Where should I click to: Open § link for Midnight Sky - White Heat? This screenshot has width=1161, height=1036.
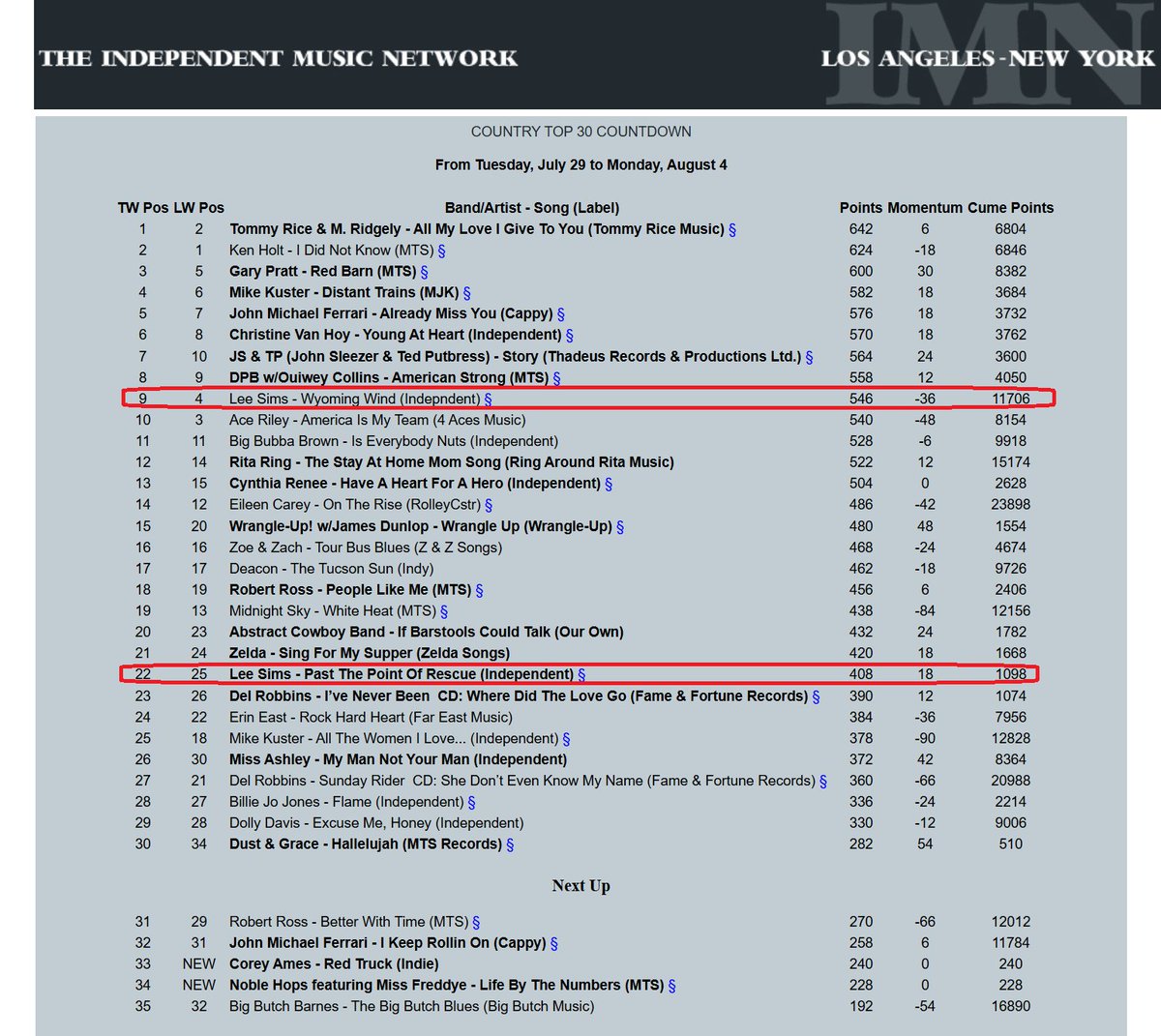coord(444,611)
